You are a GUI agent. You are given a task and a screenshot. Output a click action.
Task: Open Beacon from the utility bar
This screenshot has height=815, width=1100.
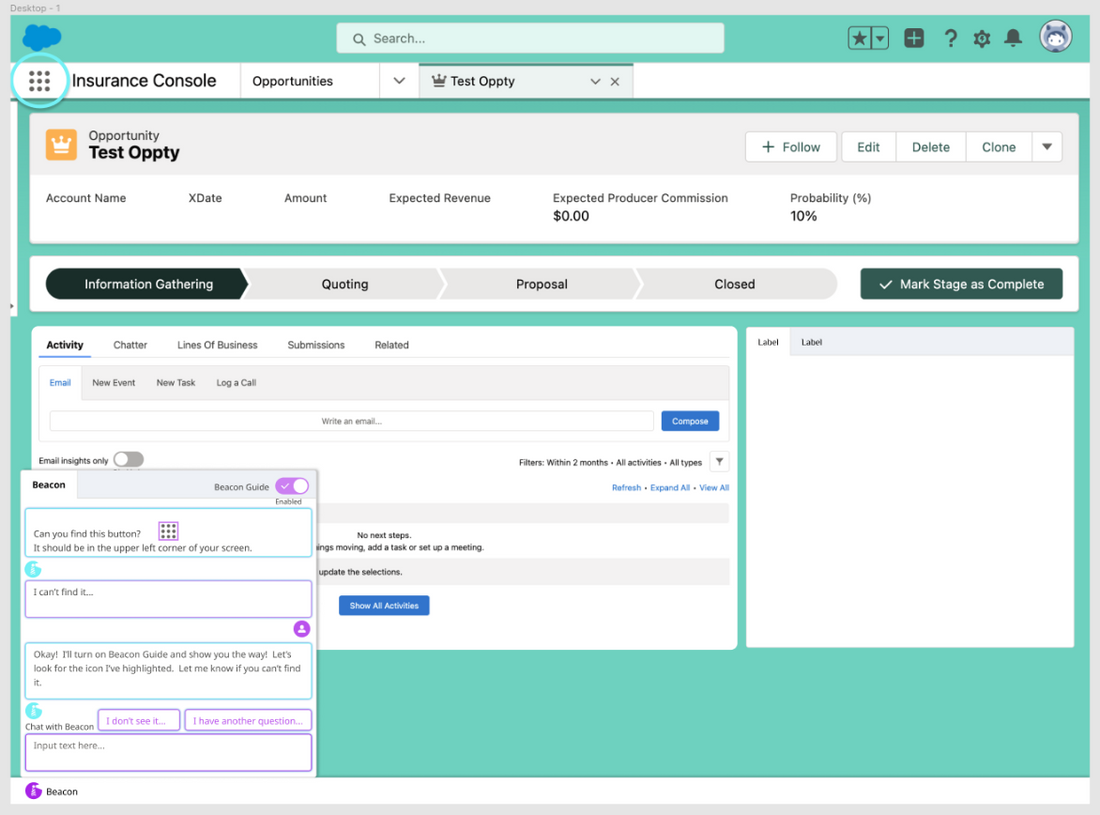click(53, 791)
